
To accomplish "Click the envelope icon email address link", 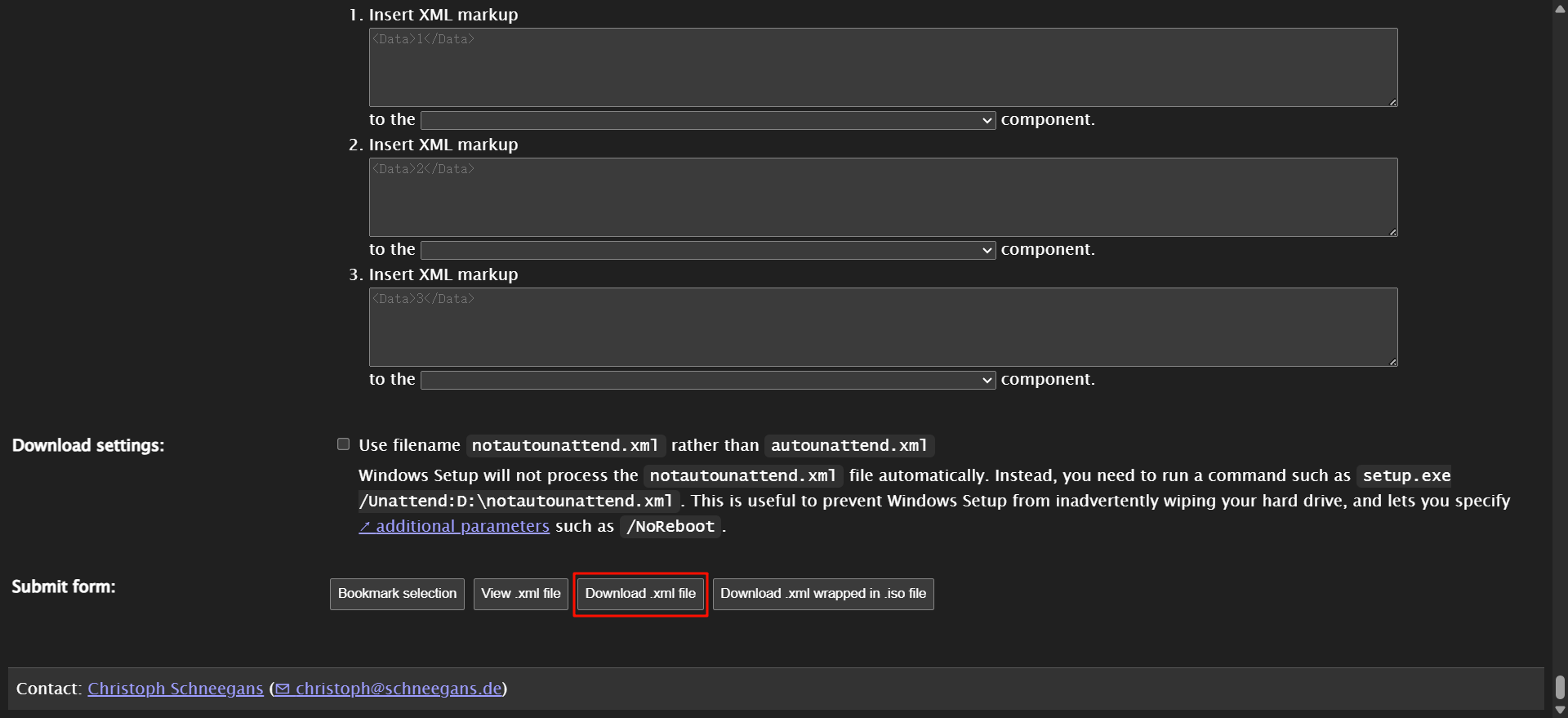I will coord(389,689).
